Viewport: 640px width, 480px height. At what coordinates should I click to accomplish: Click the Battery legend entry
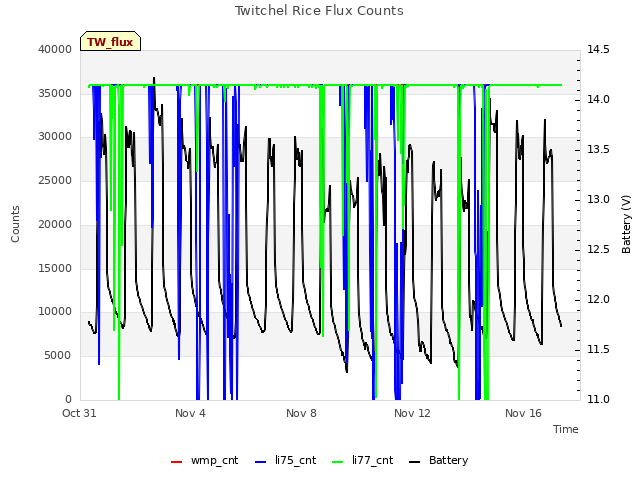pos(439,460)
